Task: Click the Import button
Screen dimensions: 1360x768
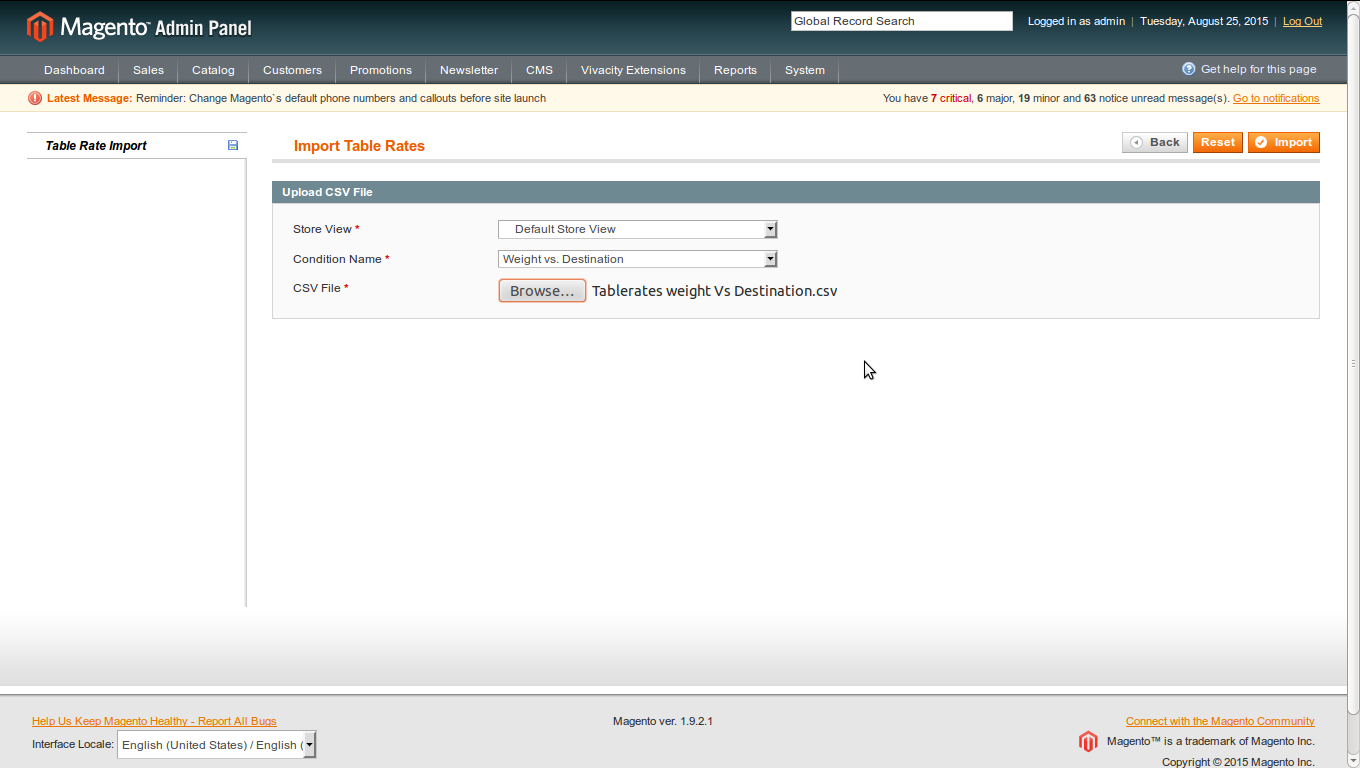Action: coord(1284,142)
